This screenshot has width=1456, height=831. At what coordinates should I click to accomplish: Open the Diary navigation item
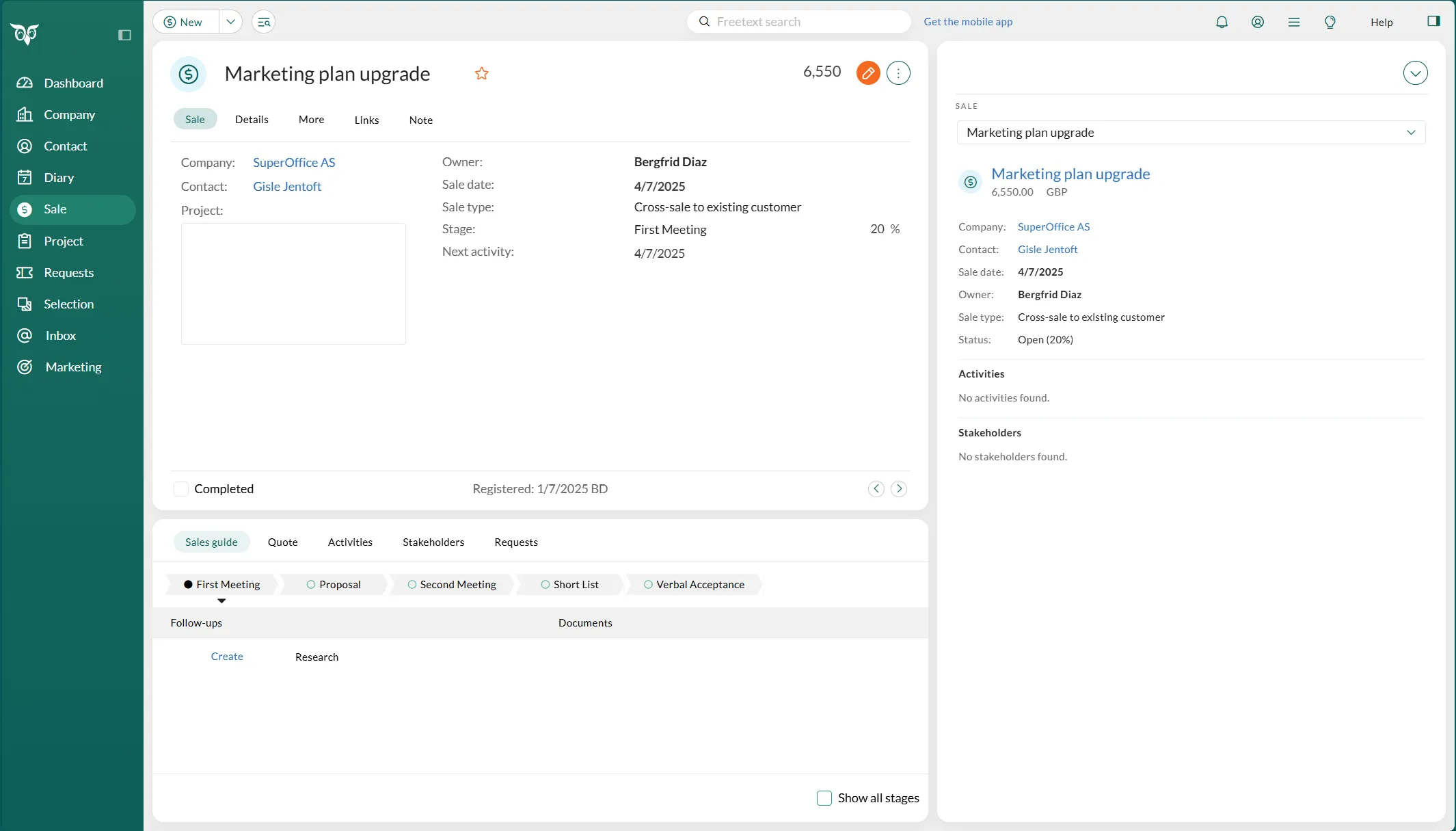59,178
